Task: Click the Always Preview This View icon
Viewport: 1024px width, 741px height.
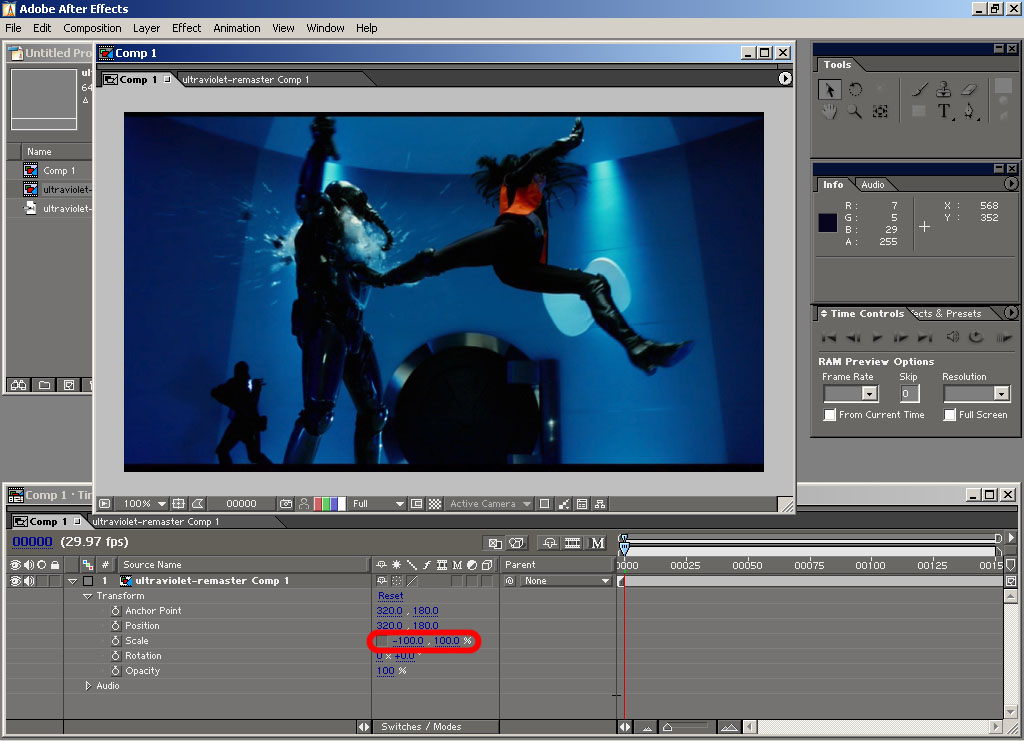Action: click(x=104, y=504)
